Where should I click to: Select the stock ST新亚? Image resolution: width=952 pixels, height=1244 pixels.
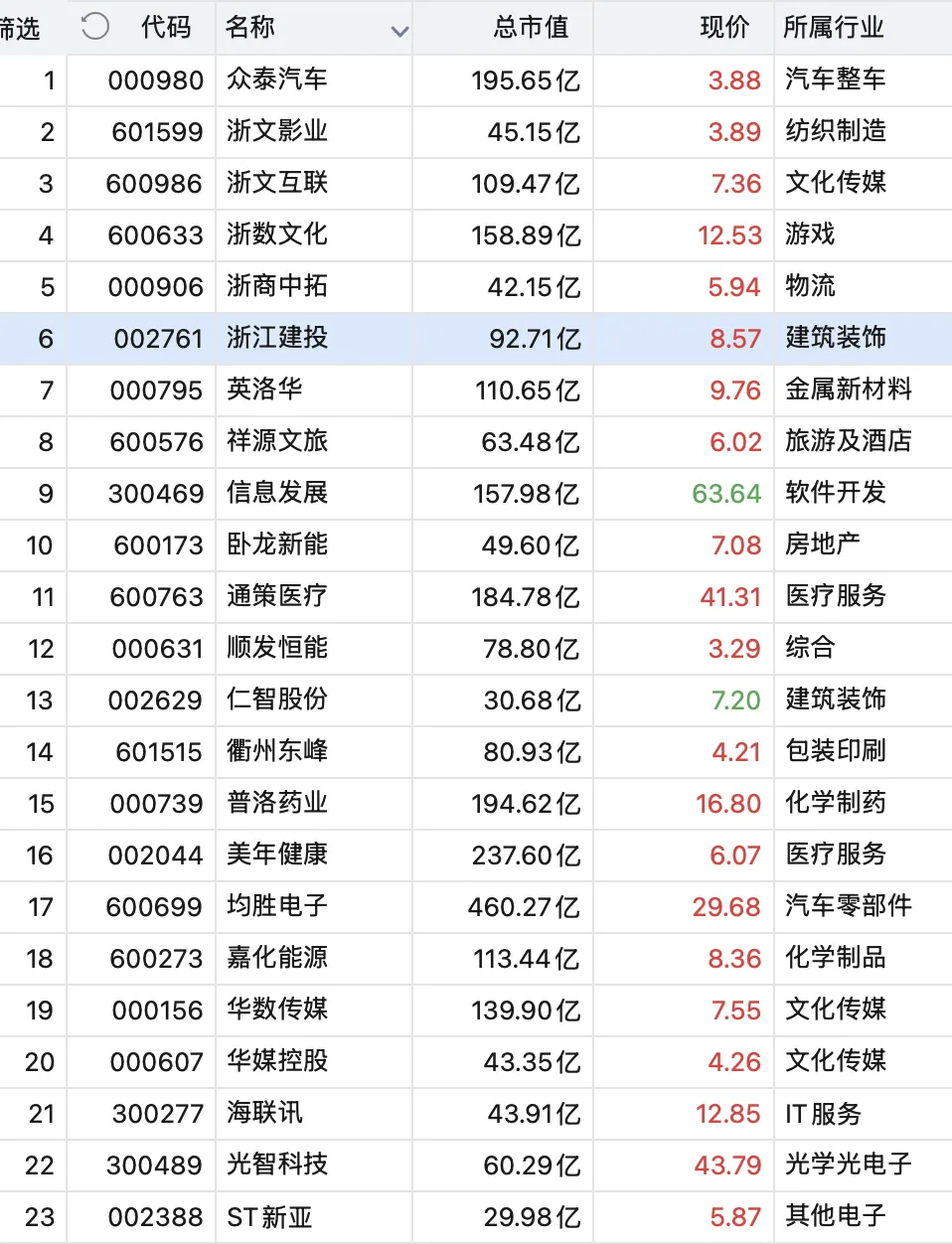point(269,1217)
